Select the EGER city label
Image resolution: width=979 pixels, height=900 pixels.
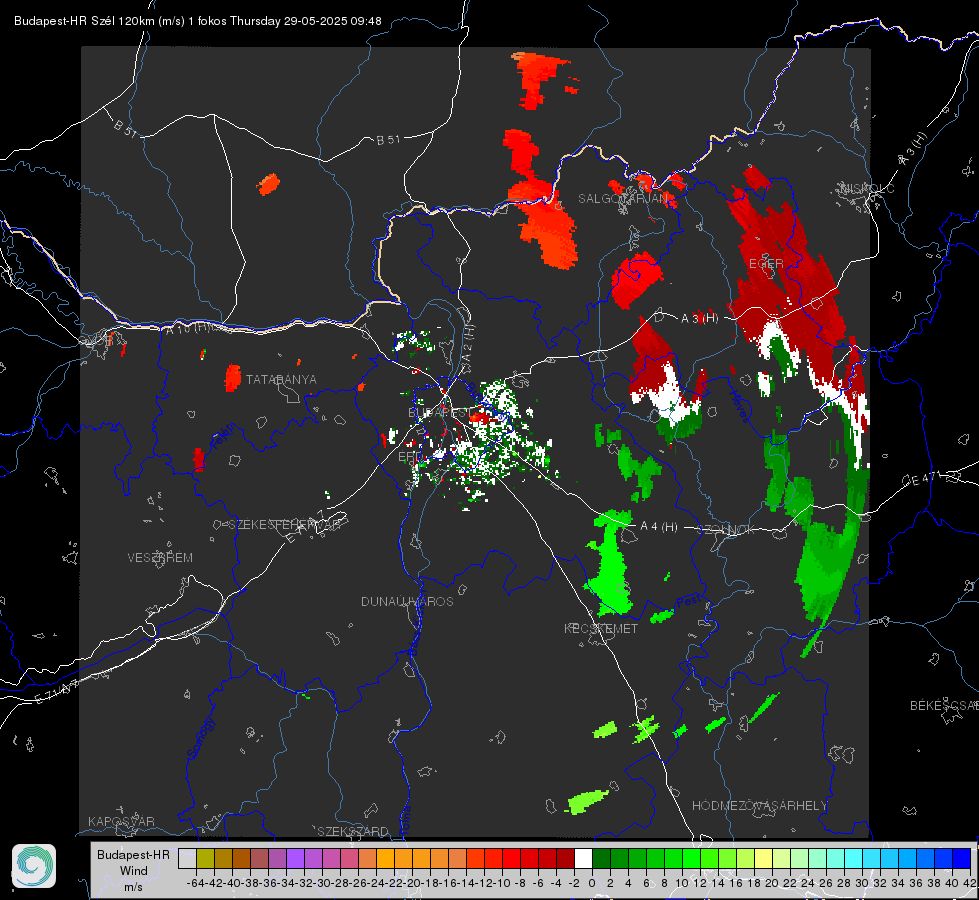click(x=766, y=264)
